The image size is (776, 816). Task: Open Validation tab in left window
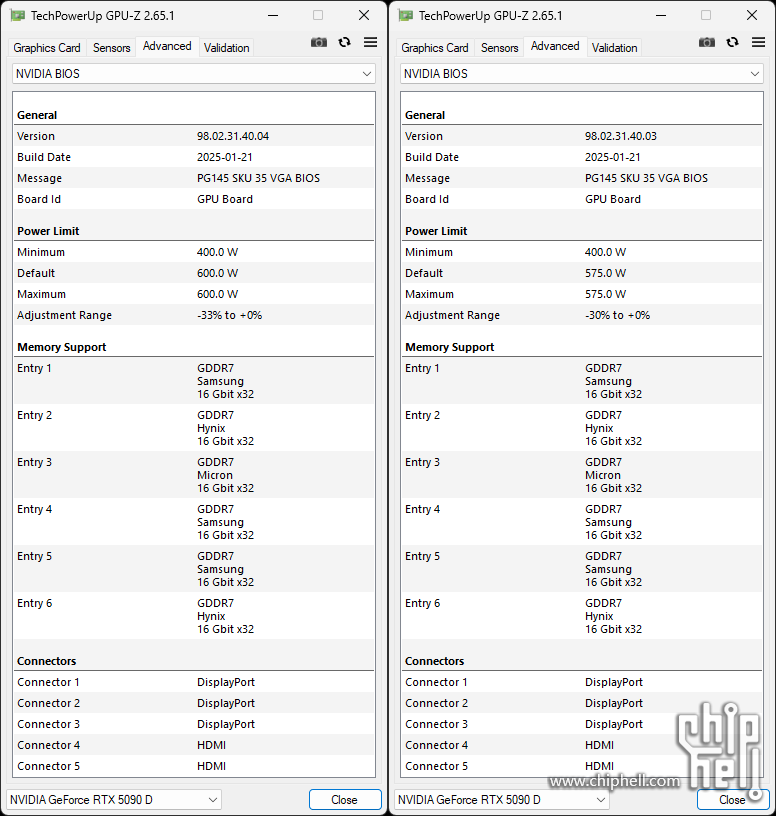[x=226, y=48]
